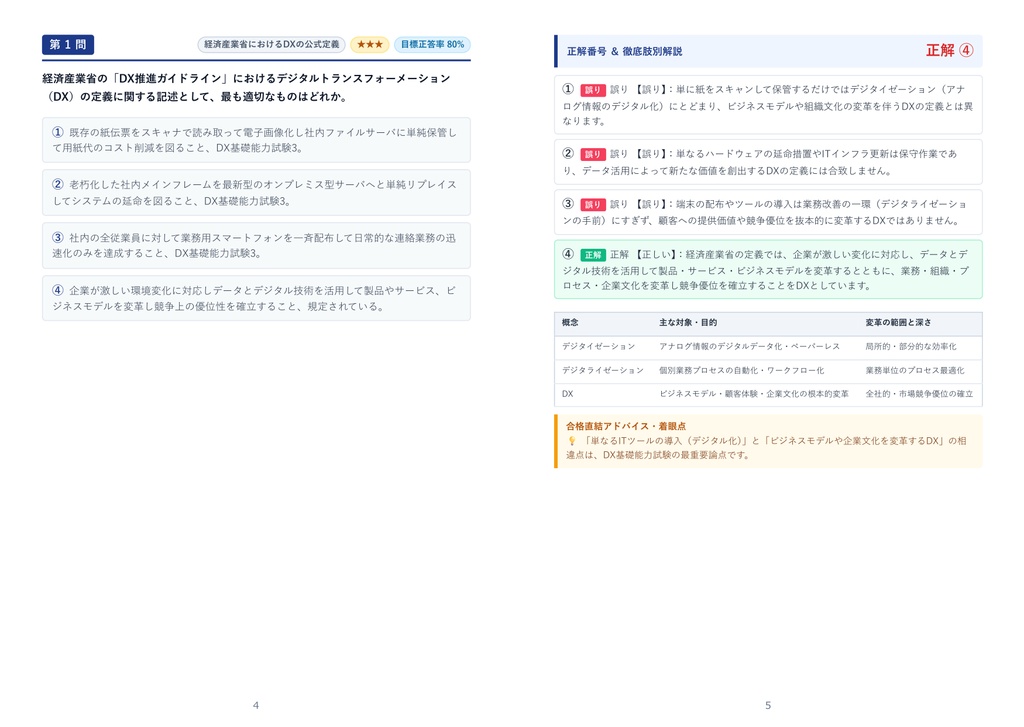This screenshot has height=727, width=1024.
Task: Click page number 4
Action: (x=256, y=705)
